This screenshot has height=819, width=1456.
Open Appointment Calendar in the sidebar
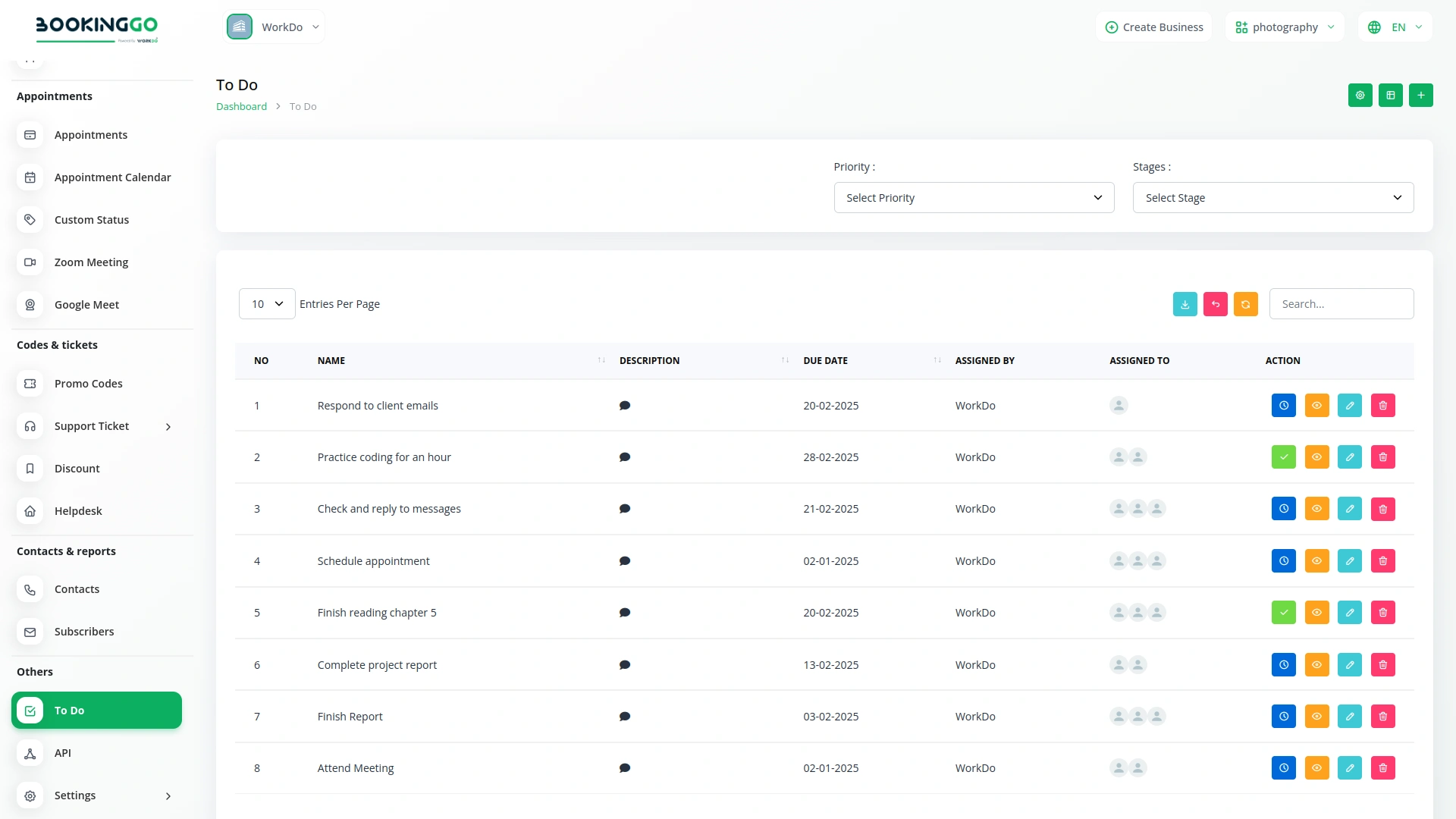(112, 177)
